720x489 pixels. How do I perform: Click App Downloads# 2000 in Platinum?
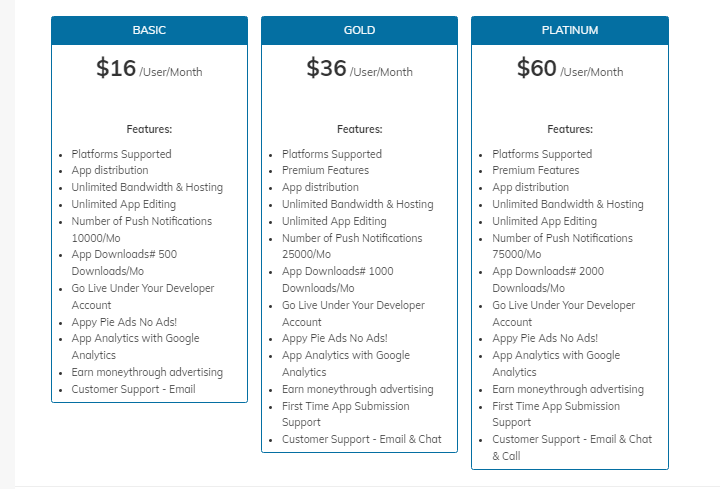[x=548, y=280]
